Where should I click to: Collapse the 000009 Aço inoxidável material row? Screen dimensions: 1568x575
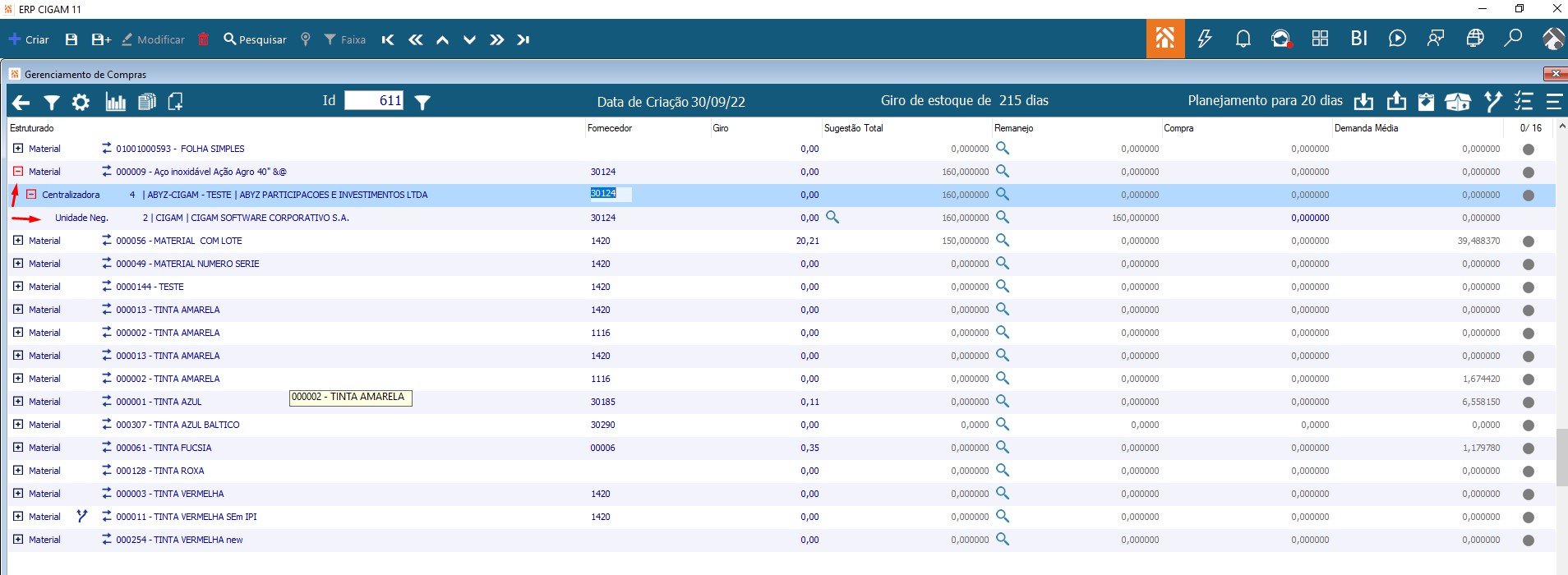pos(18,172)
